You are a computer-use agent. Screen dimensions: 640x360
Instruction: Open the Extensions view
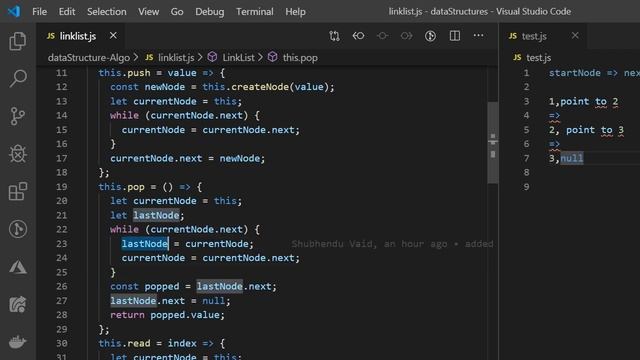point(18,191)
